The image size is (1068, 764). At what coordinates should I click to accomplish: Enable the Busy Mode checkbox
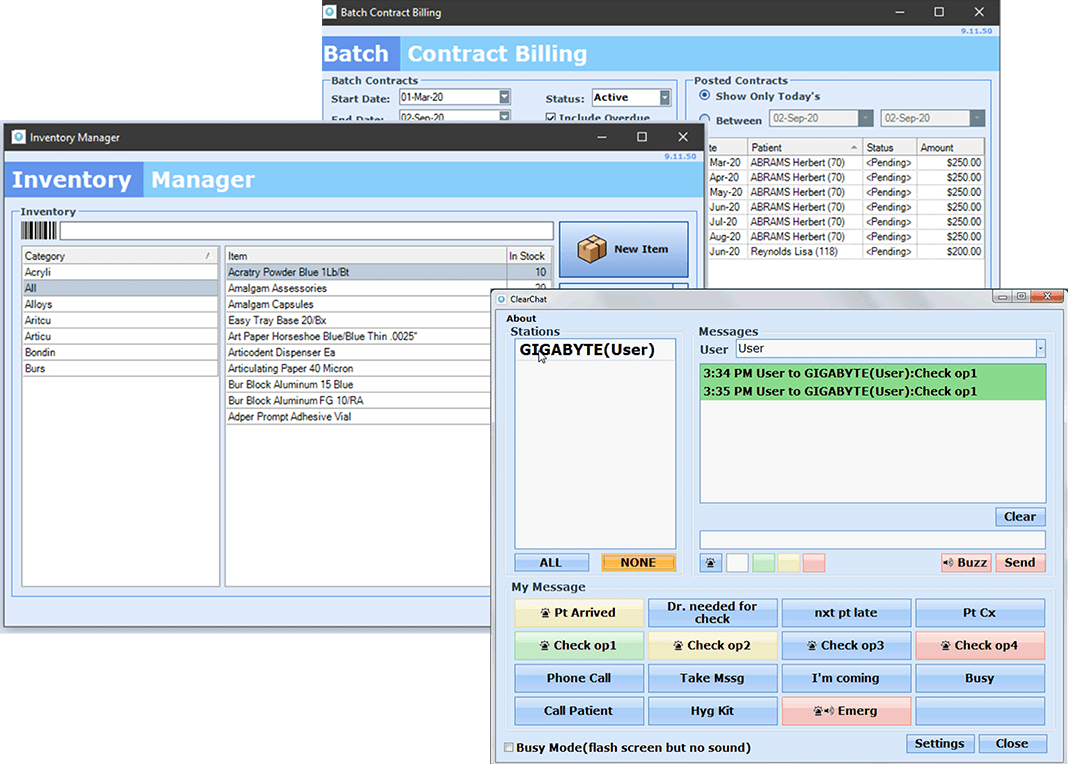click(x=509, y=747)
